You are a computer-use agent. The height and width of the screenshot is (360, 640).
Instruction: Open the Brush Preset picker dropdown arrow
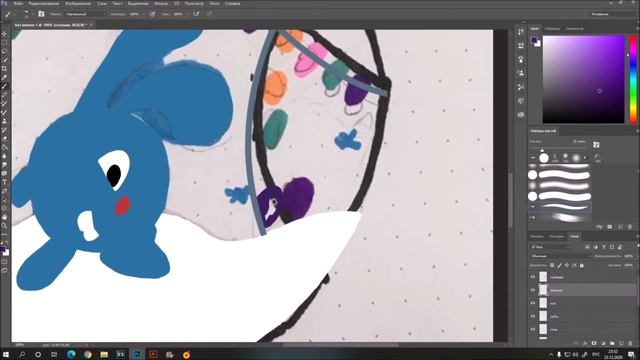point(32,14)
